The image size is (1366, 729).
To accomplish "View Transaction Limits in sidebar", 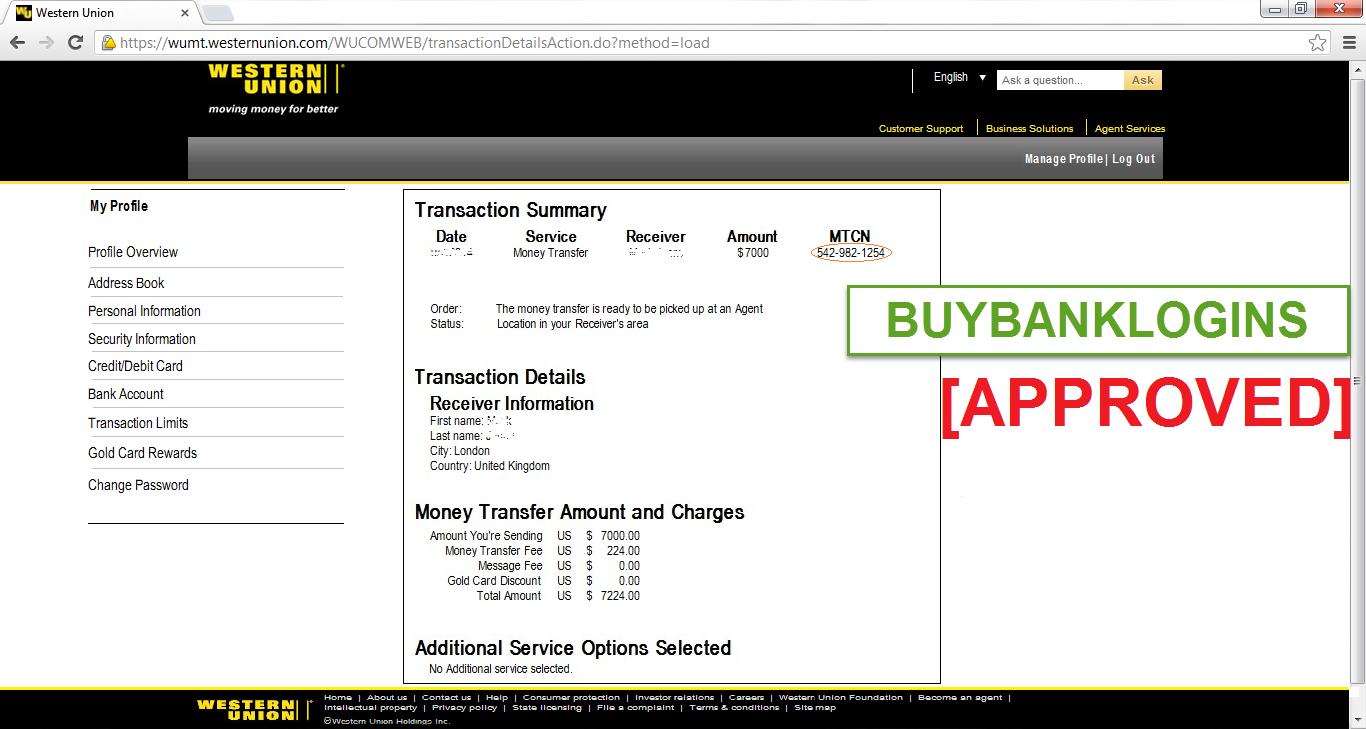I will (138, 423).
